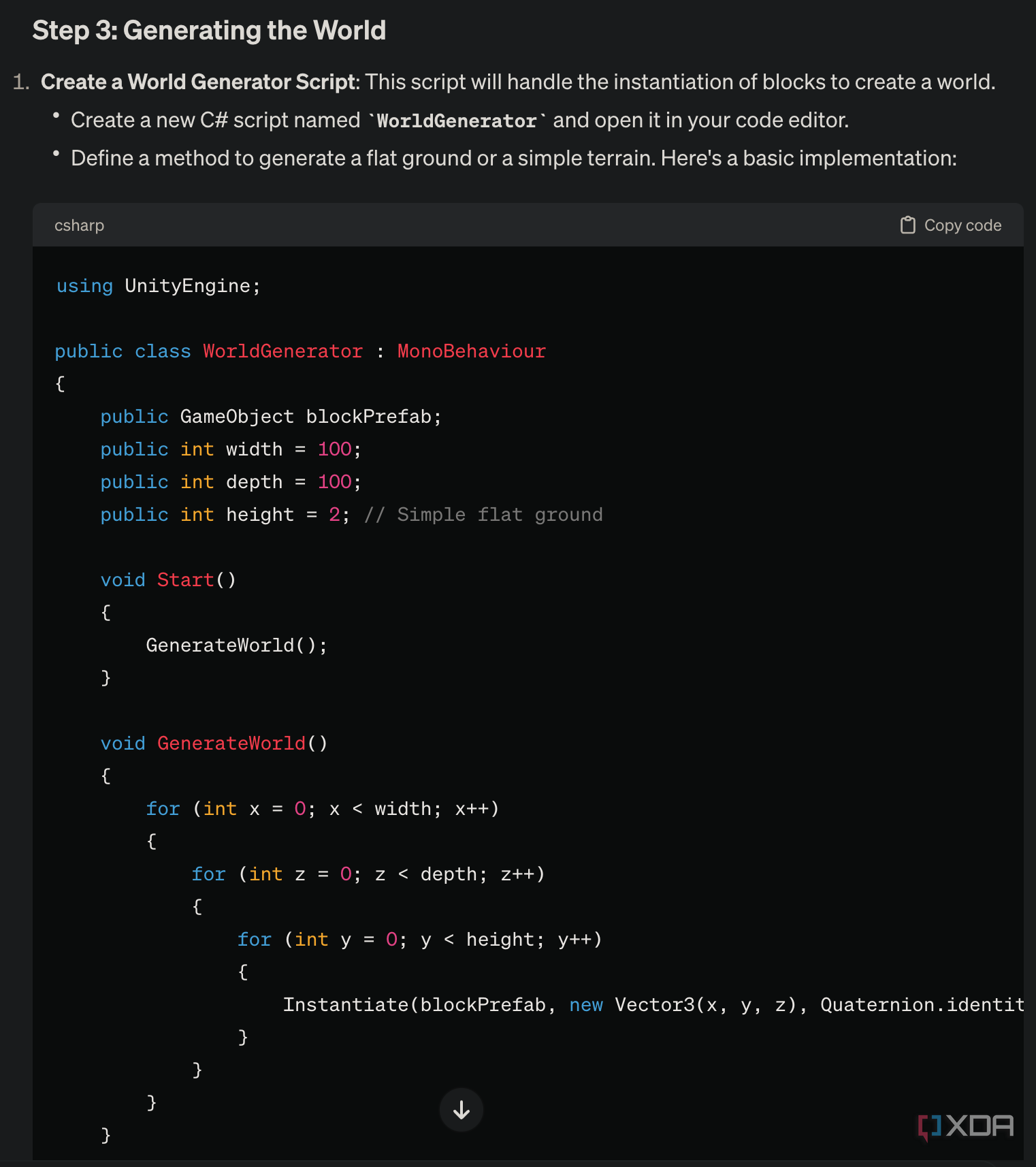Click the clipboard icon in the code header
Screen dimensions: 1036x1167
907,225
